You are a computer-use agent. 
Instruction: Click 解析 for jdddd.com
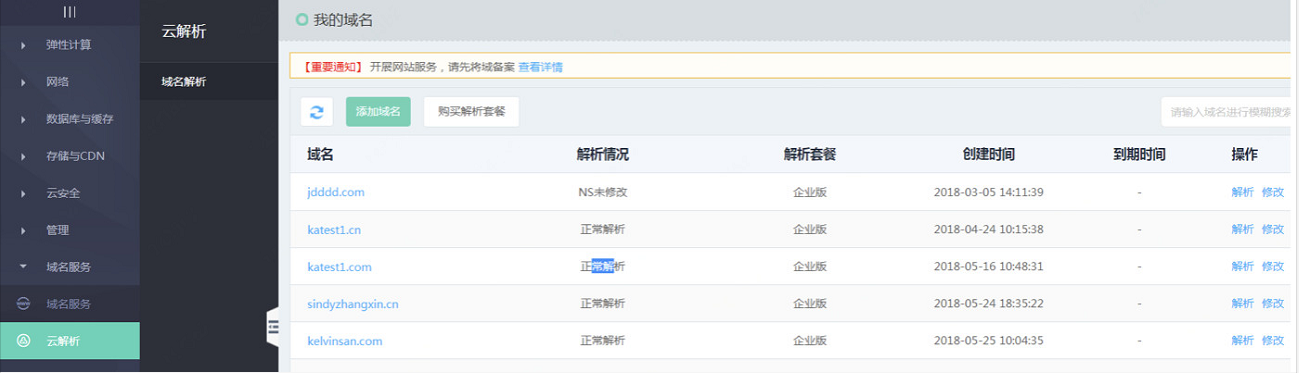(1242, 192)
